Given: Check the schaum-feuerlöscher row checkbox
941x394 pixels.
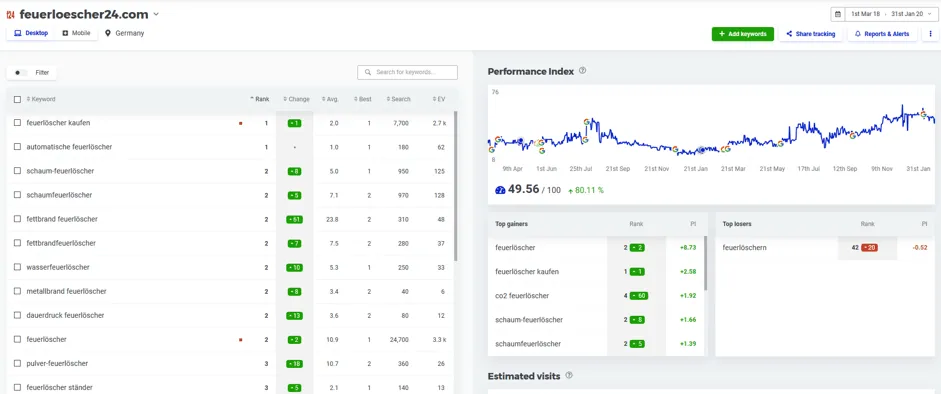Looking at the screenshot, I should click(17, 171).
